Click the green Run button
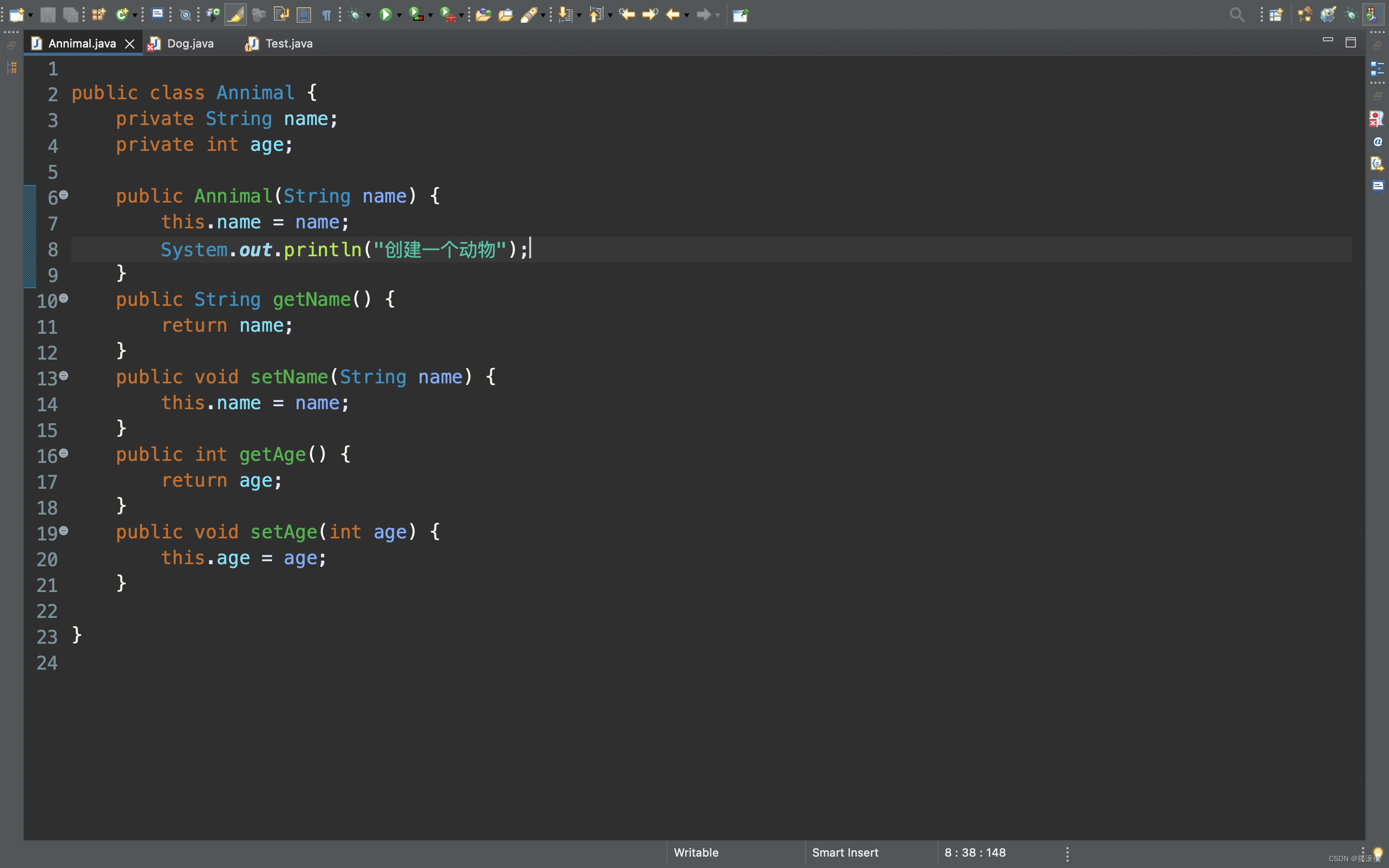Image resolution: width=1389 pixels, height=868 pixels. [385, 15]
